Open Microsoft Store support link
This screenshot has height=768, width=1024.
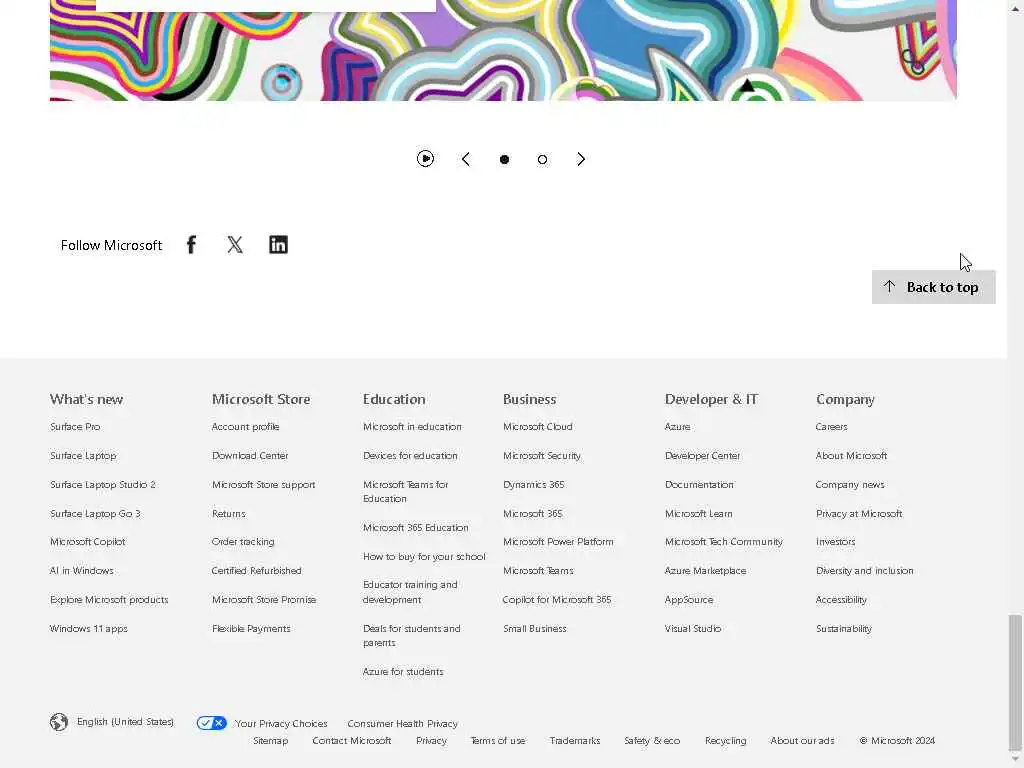point(263,485)
